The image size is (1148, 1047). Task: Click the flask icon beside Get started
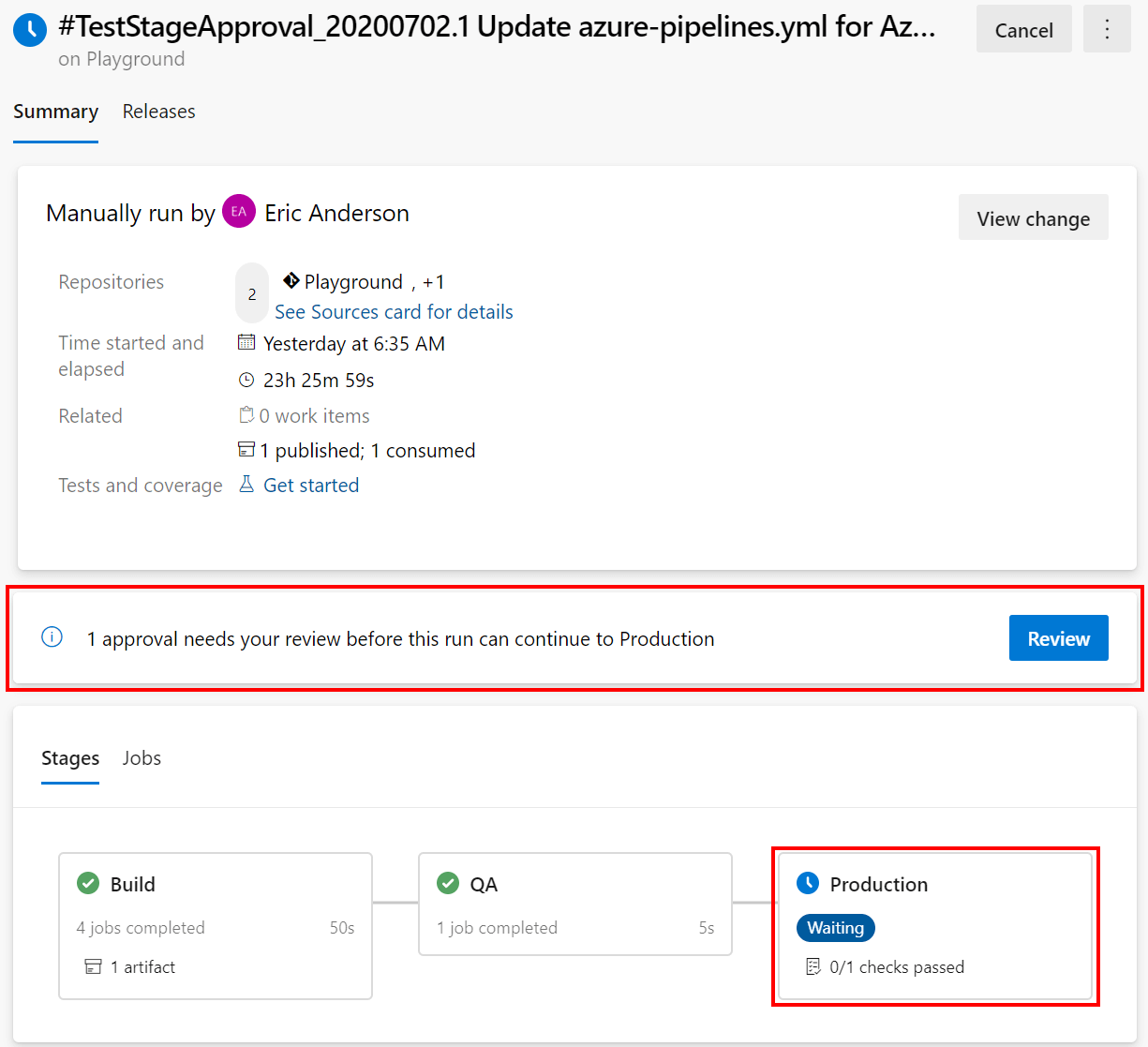tap(246, 484)
